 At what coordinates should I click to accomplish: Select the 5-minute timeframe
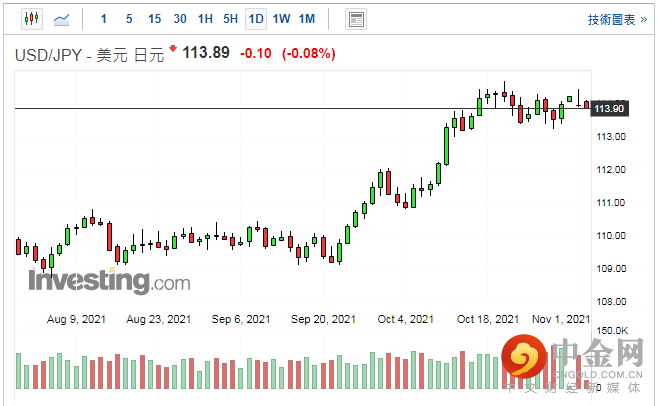(129, 19)
